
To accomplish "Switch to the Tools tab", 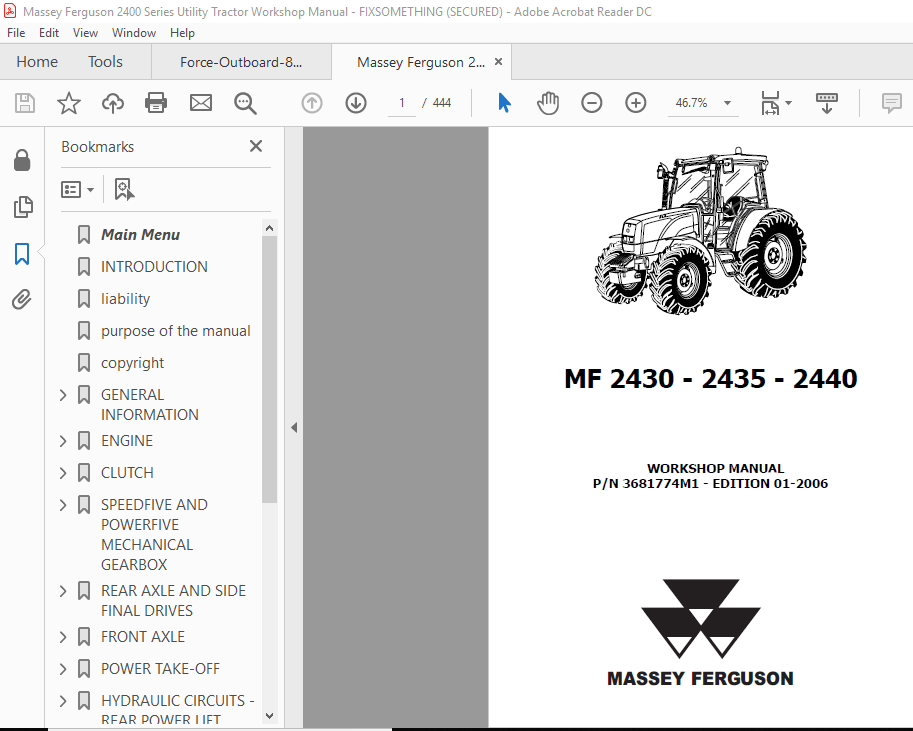I will pyautogui.click(x=105, y=62).
